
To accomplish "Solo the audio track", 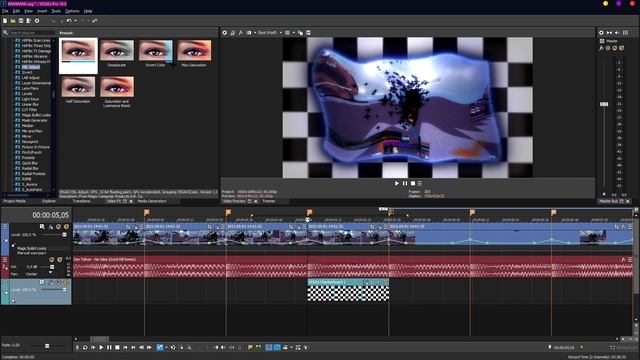I will click(60, 259).
